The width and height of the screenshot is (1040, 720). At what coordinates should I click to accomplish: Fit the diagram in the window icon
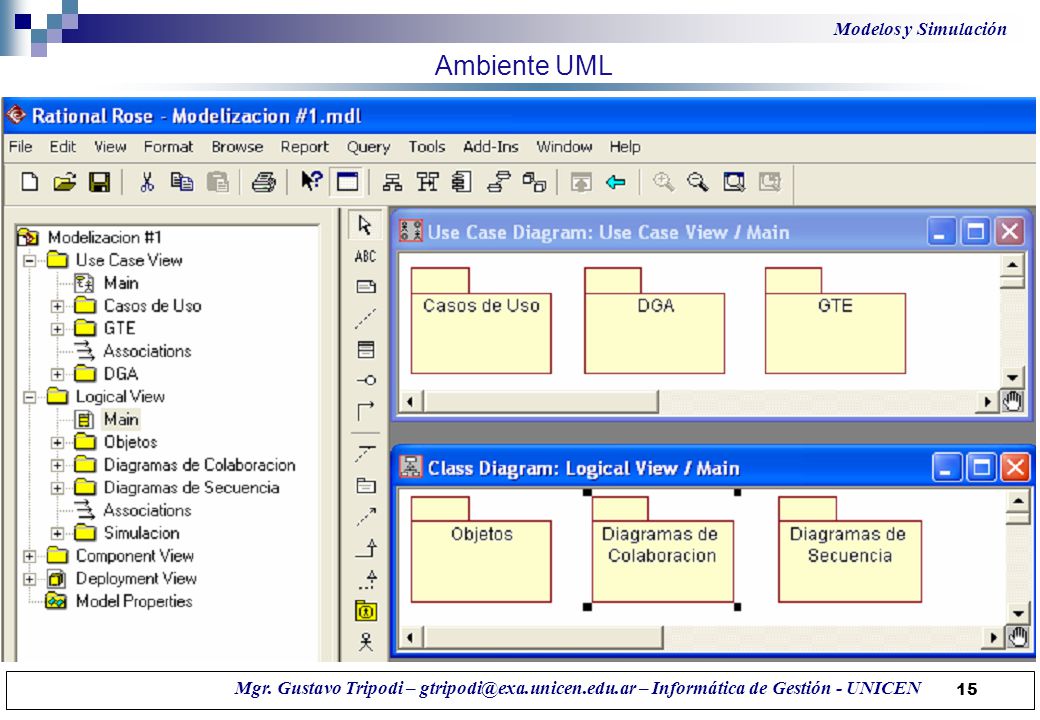(x=734, y=182)
